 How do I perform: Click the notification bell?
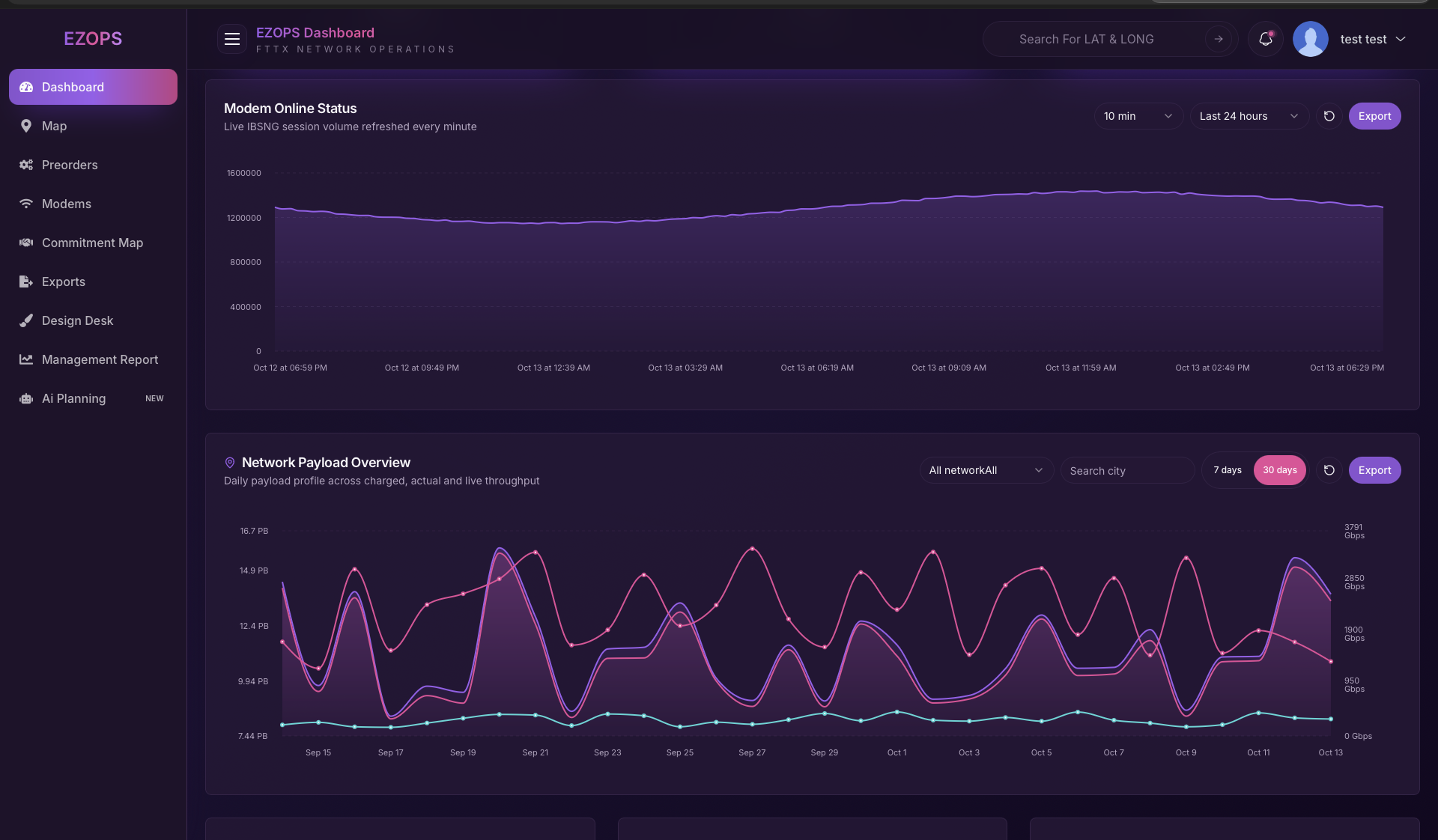tap(1265, 39)
